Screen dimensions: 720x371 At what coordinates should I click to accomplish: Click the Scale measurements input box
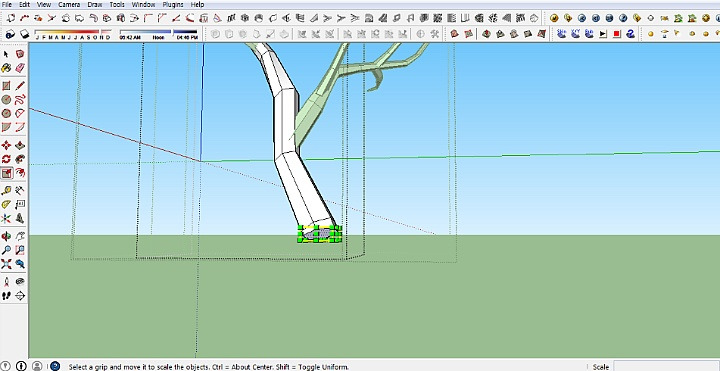pyautogui.click(x=666, y=366)
